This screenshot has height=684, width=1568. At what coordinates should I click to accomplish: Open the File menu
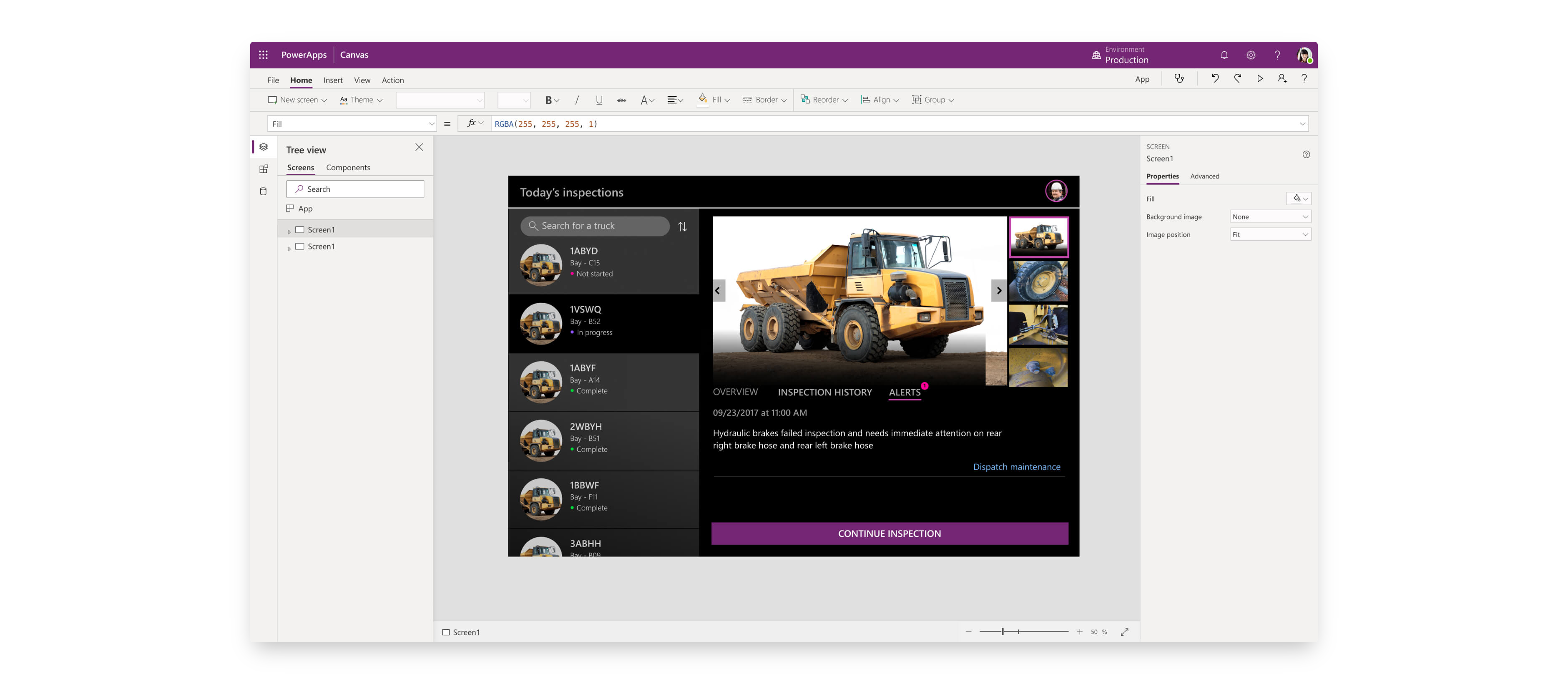[x=273, y=80]
